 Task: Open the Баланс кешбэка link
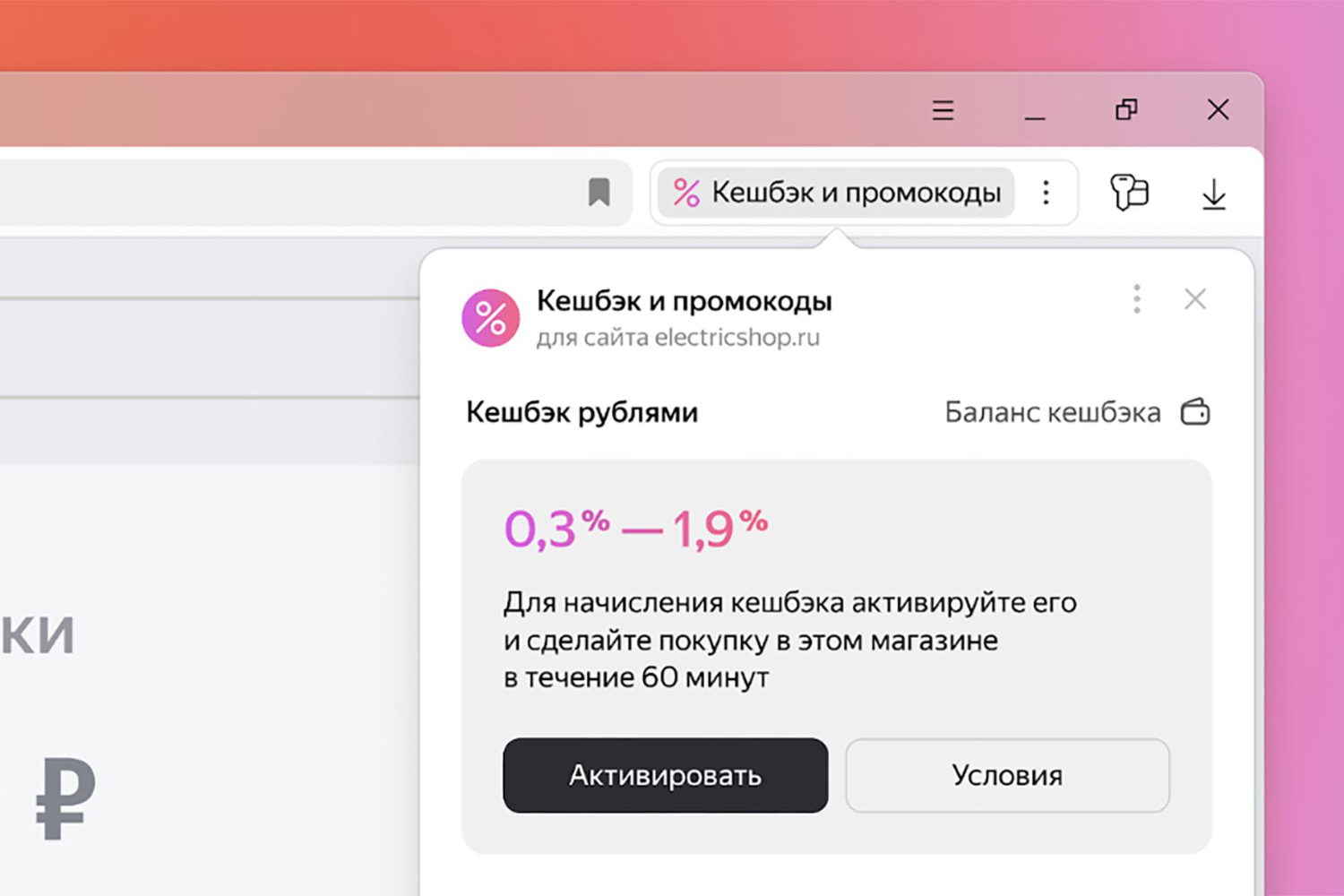coord(1052,412)
